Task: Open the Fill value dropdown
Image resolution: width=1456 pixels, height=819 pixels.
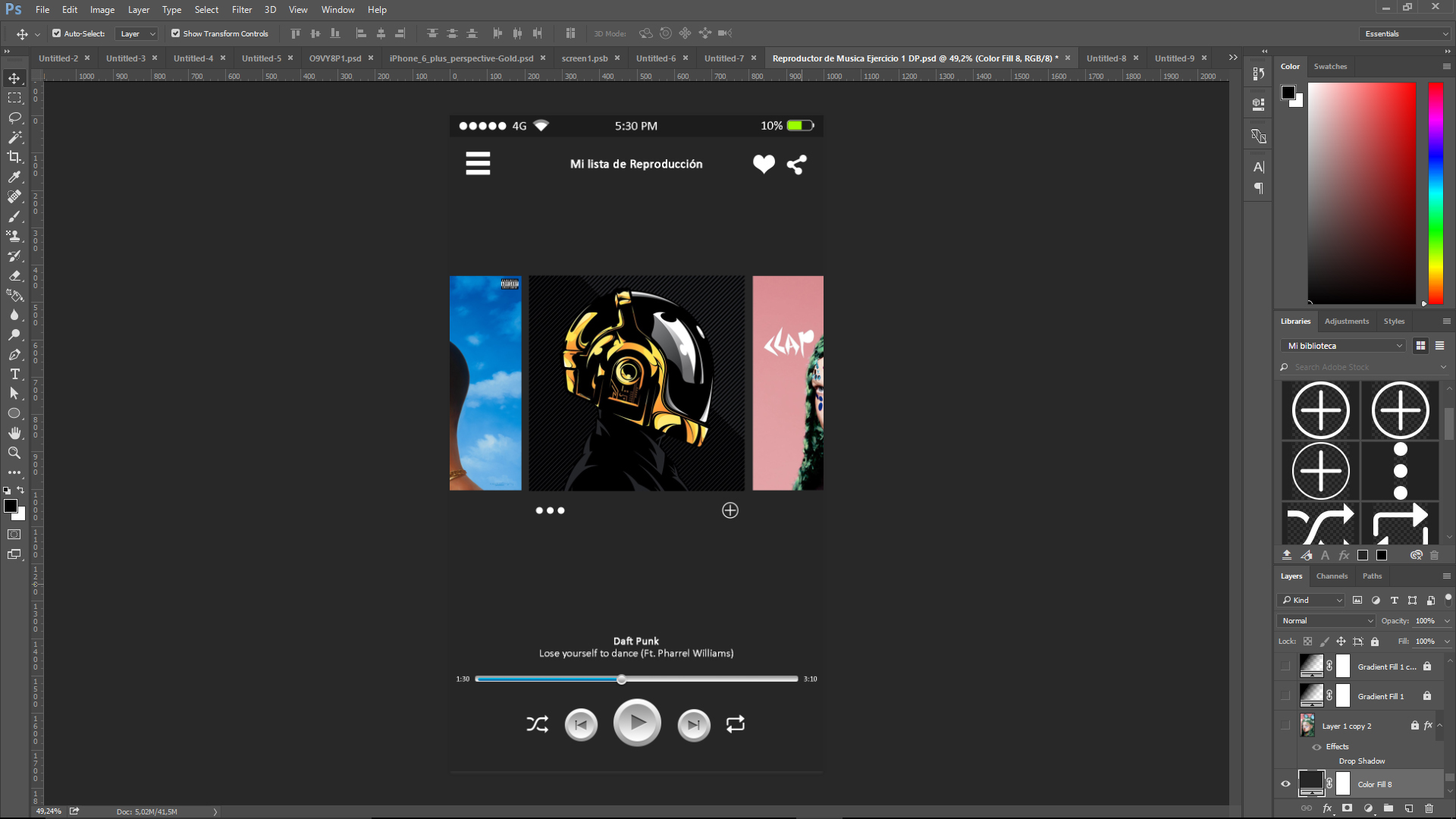Action: tap(1447, 642)
